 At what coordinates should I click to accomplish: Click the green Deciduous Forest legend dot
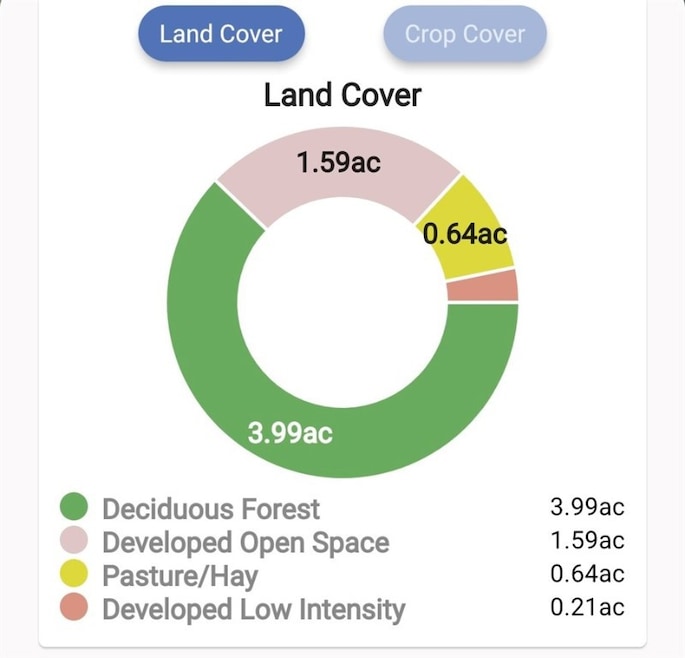coord(74,507)
